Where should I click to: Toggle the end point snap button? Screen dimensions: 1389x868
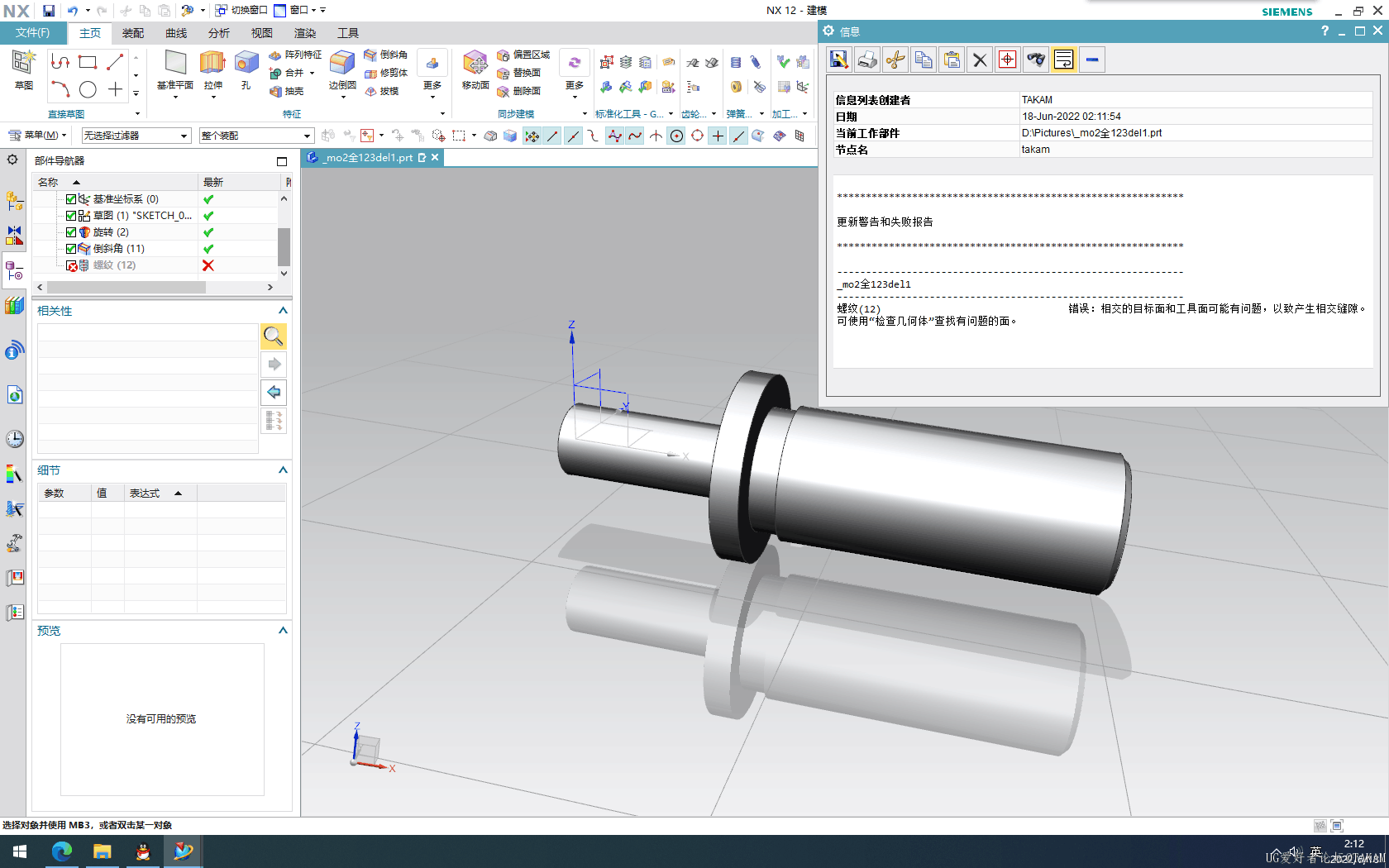coord(552,136)
